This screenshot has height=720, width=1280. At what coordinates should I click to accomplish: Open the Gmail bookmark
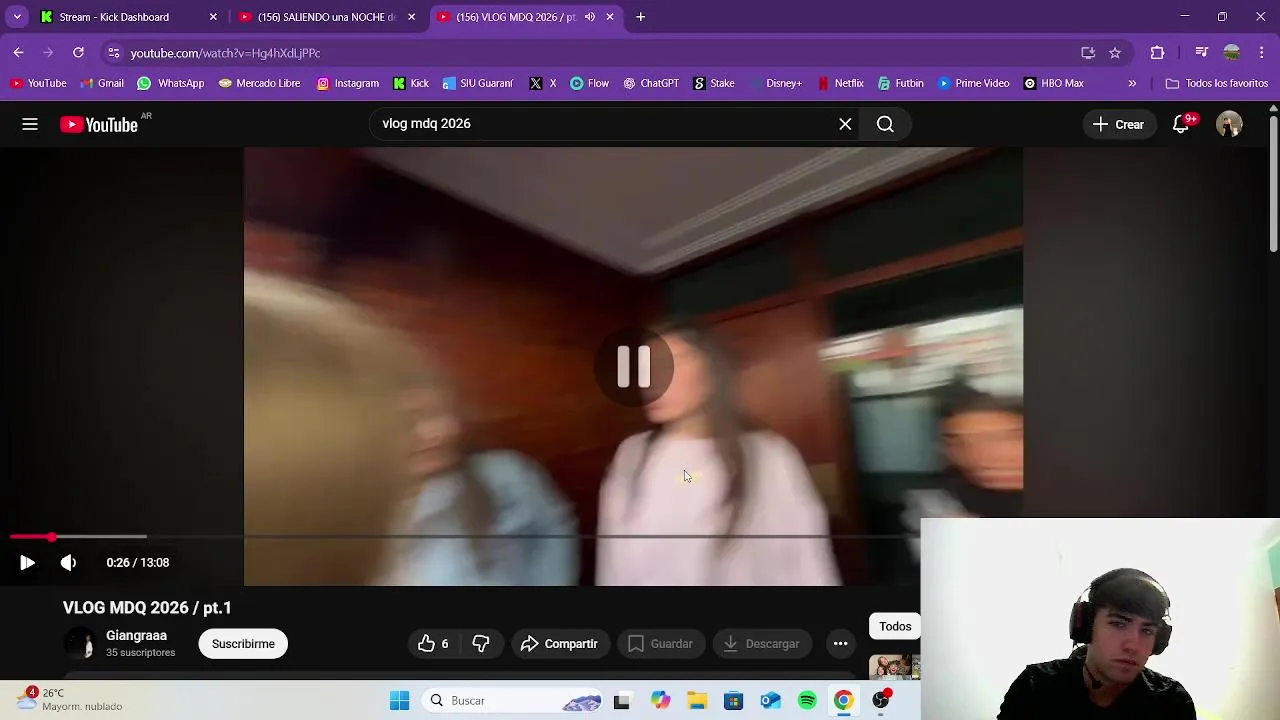click(102, 83)
